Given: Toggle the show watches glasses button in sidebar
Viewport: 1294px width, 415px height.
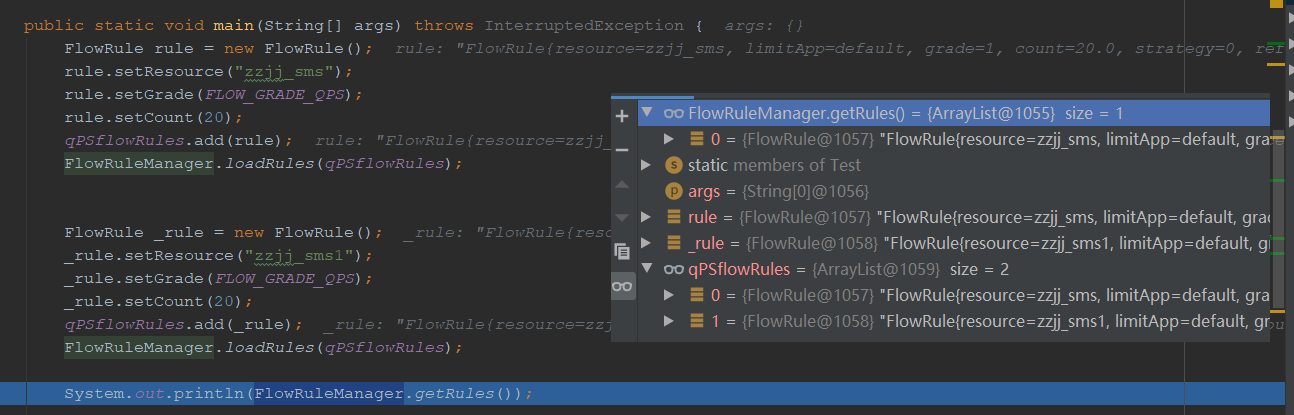Looking at the screenshot, I should pyautogui.click(x=622, y=286).
